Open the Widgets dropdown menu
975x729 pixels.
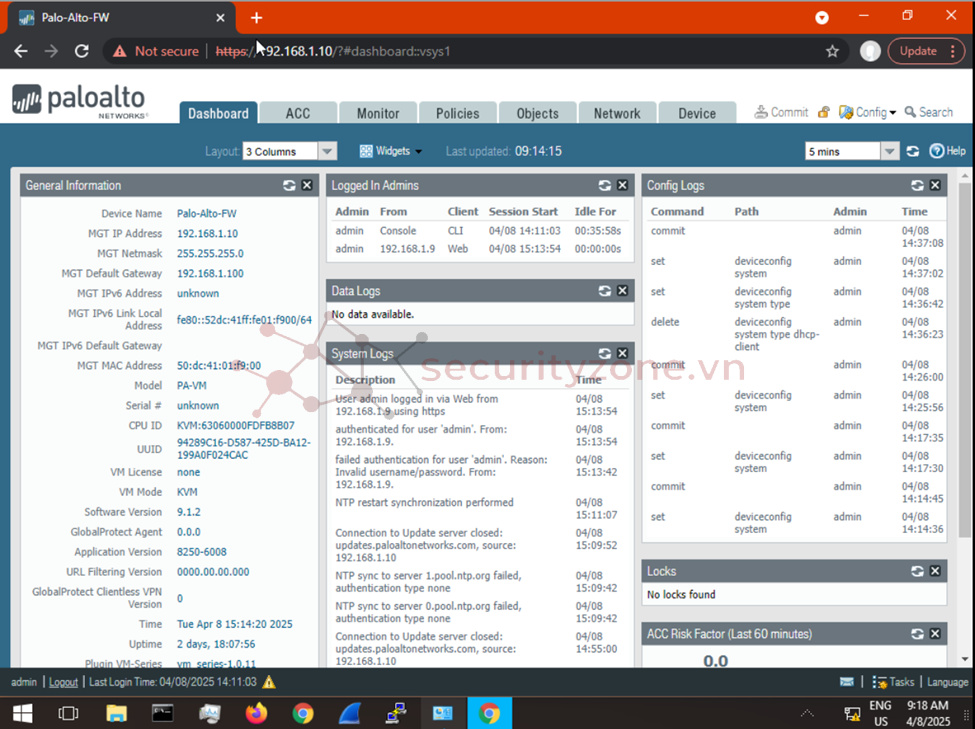pyautogui.click(x=391, y=151)
